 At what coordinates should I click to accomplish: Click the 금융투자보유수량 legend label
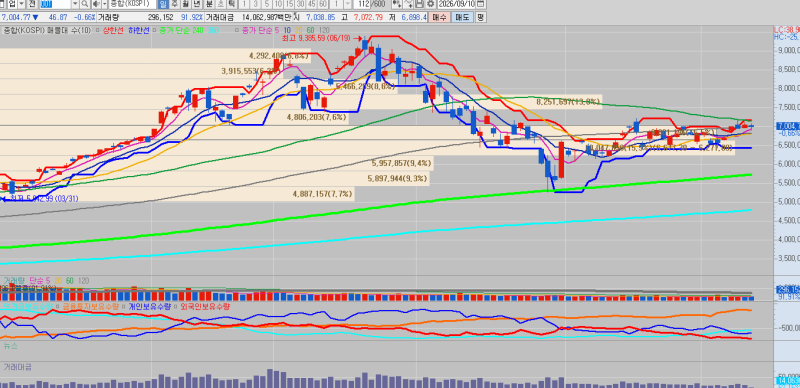point(91,306)
